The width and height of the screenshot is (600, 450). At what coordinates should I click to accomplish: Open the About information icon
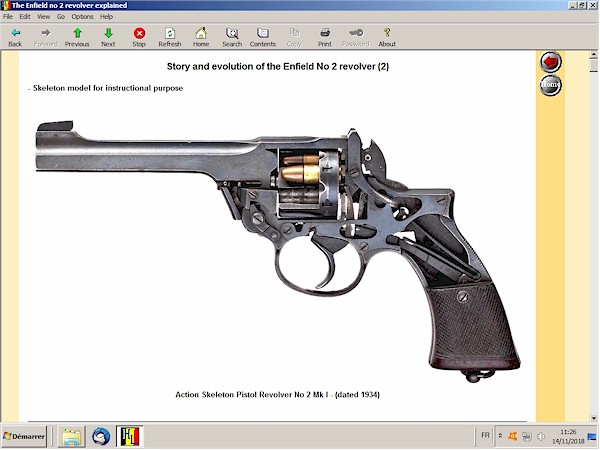(387, 37)
